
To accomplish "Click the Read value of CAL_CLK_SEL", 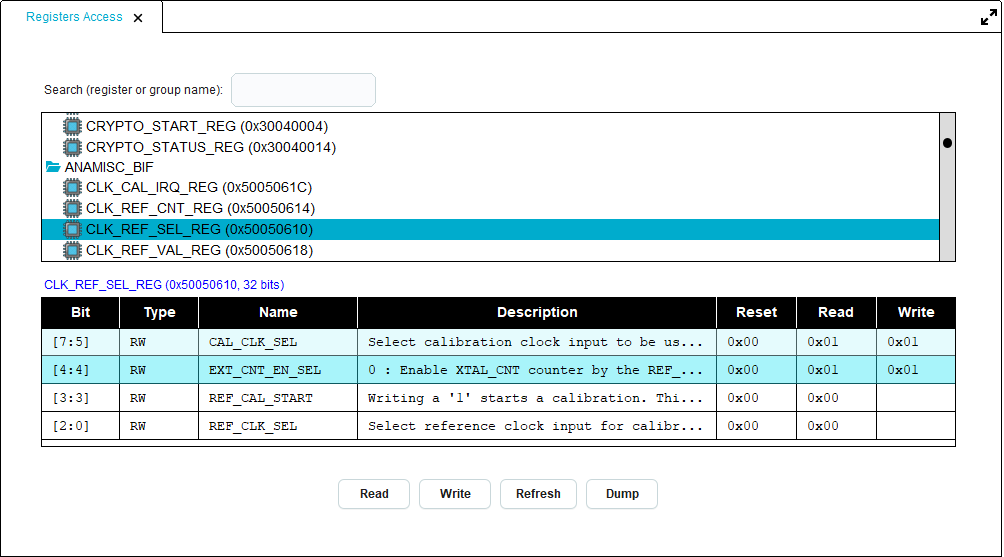I will pyautogui.click(x=823, y=343).
